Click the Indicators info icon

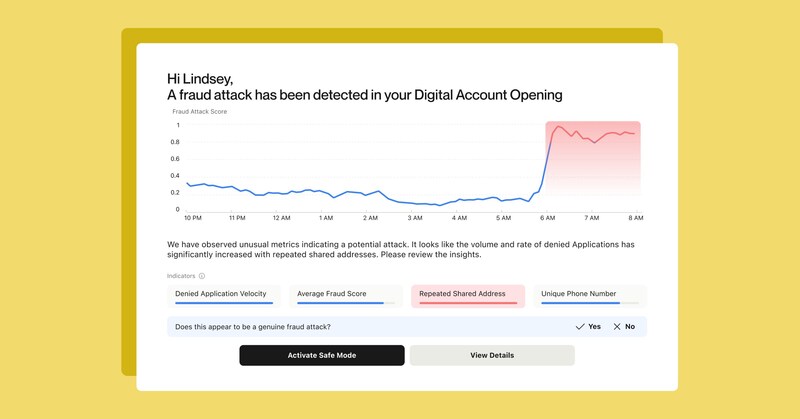coord(202,276)
